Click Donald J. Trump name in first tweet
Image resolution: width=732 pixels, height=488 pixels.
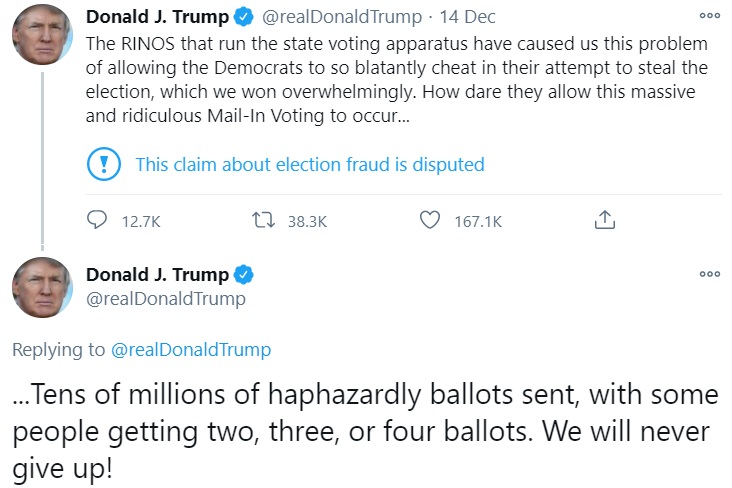click(157, 18)
